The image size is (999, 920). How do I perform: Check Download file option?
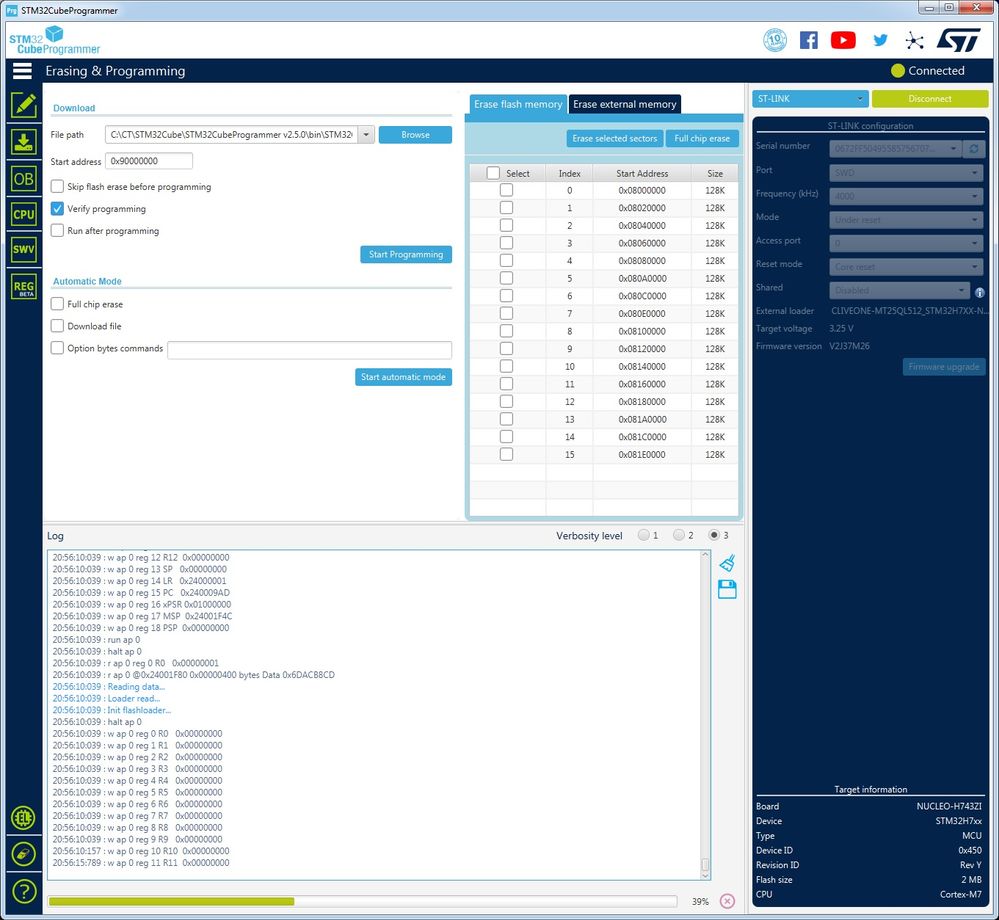point(57,326)
